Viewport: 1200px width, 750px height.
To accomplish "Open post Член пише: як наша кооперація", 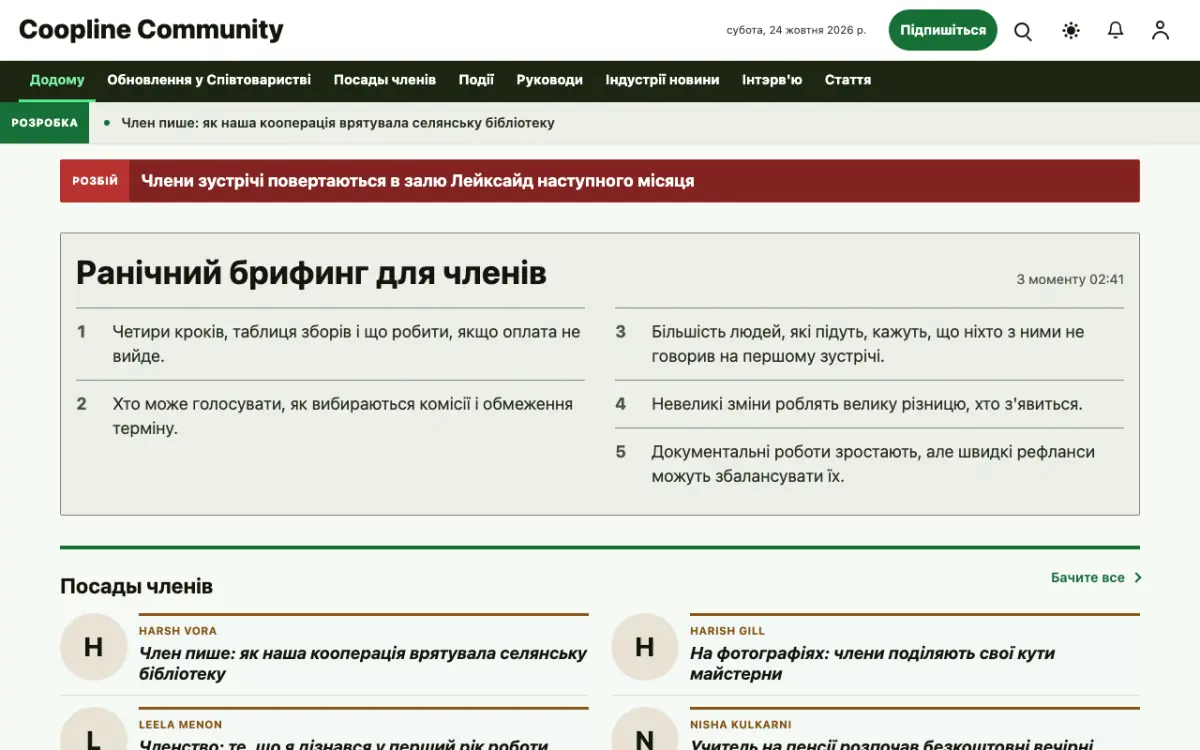I will [x=363, y=663].
